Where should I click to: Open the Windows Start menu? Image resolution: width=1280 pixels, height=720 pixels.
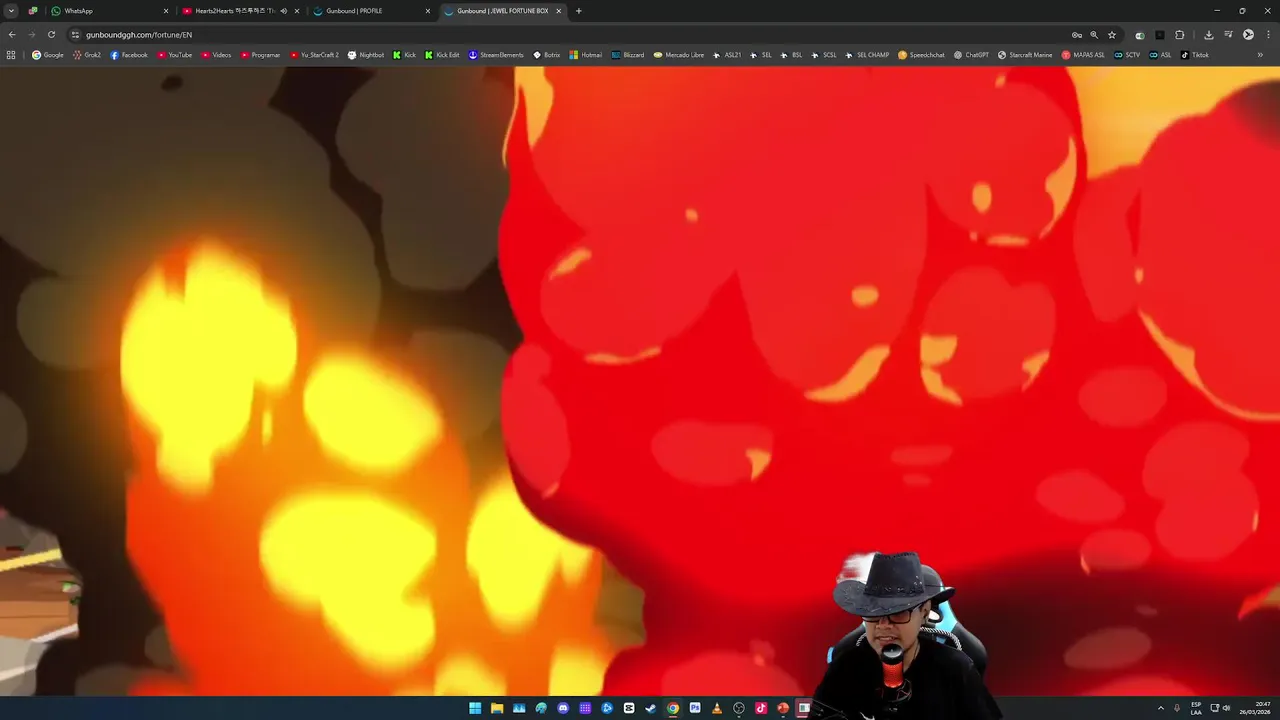pos(475,708)
